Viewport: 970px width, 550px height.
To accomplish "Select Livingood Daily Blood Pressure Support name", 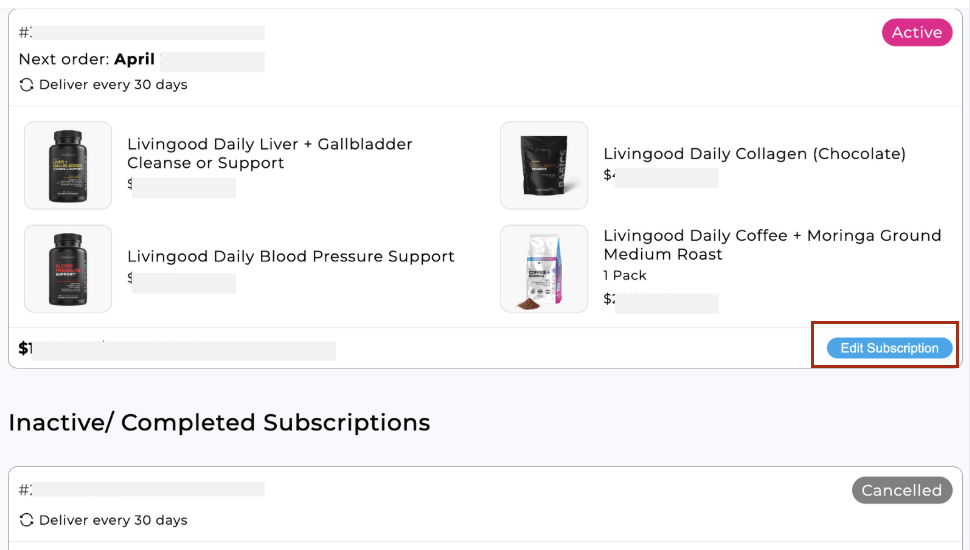I will coord(291,256).
